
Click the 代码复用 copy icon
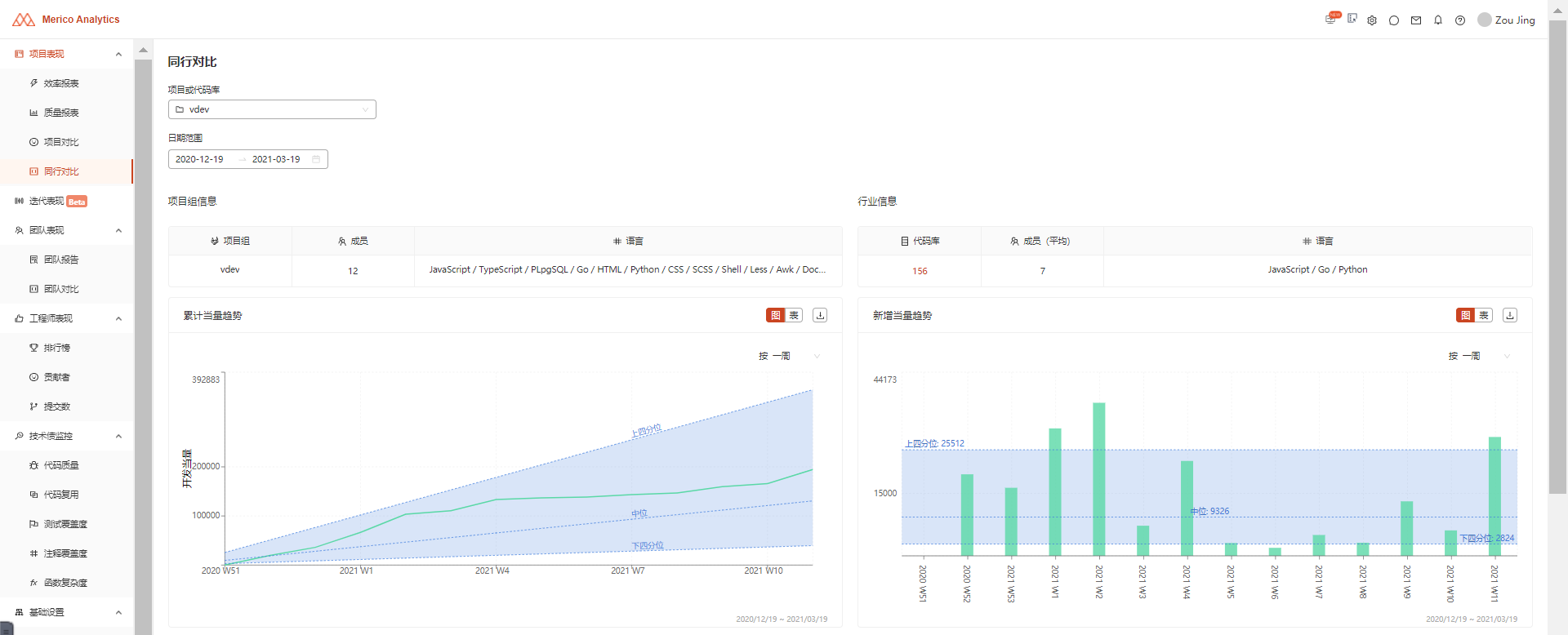click(x=33, y=495)
